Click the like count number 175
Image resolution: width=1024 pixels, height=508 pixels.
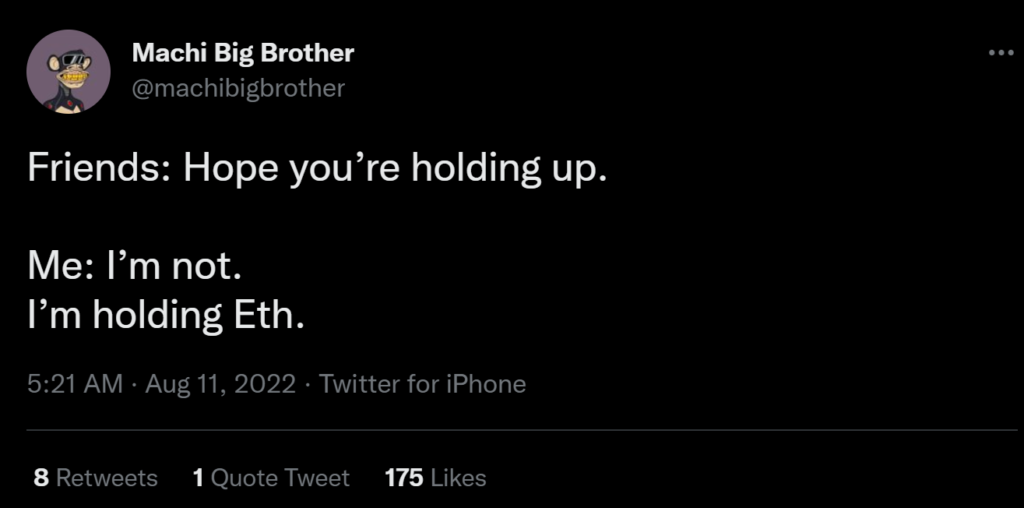404,478
